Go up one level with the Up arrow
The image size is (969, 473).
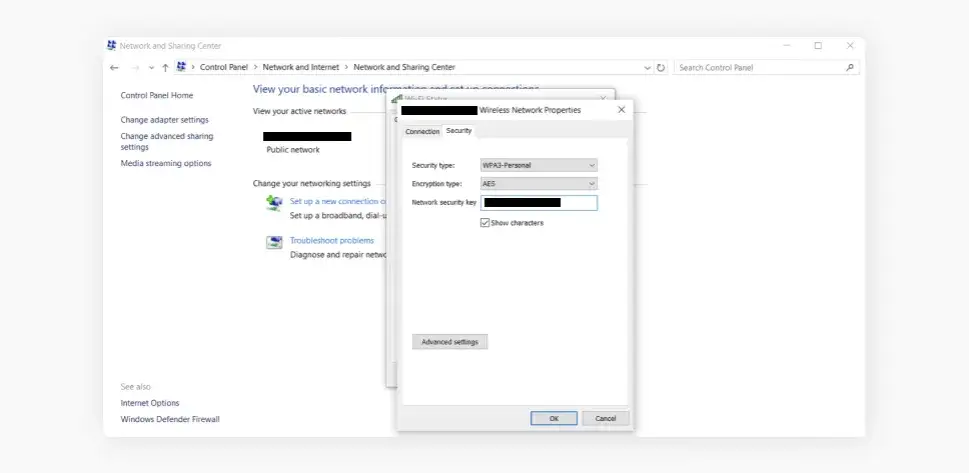[165, 68]
